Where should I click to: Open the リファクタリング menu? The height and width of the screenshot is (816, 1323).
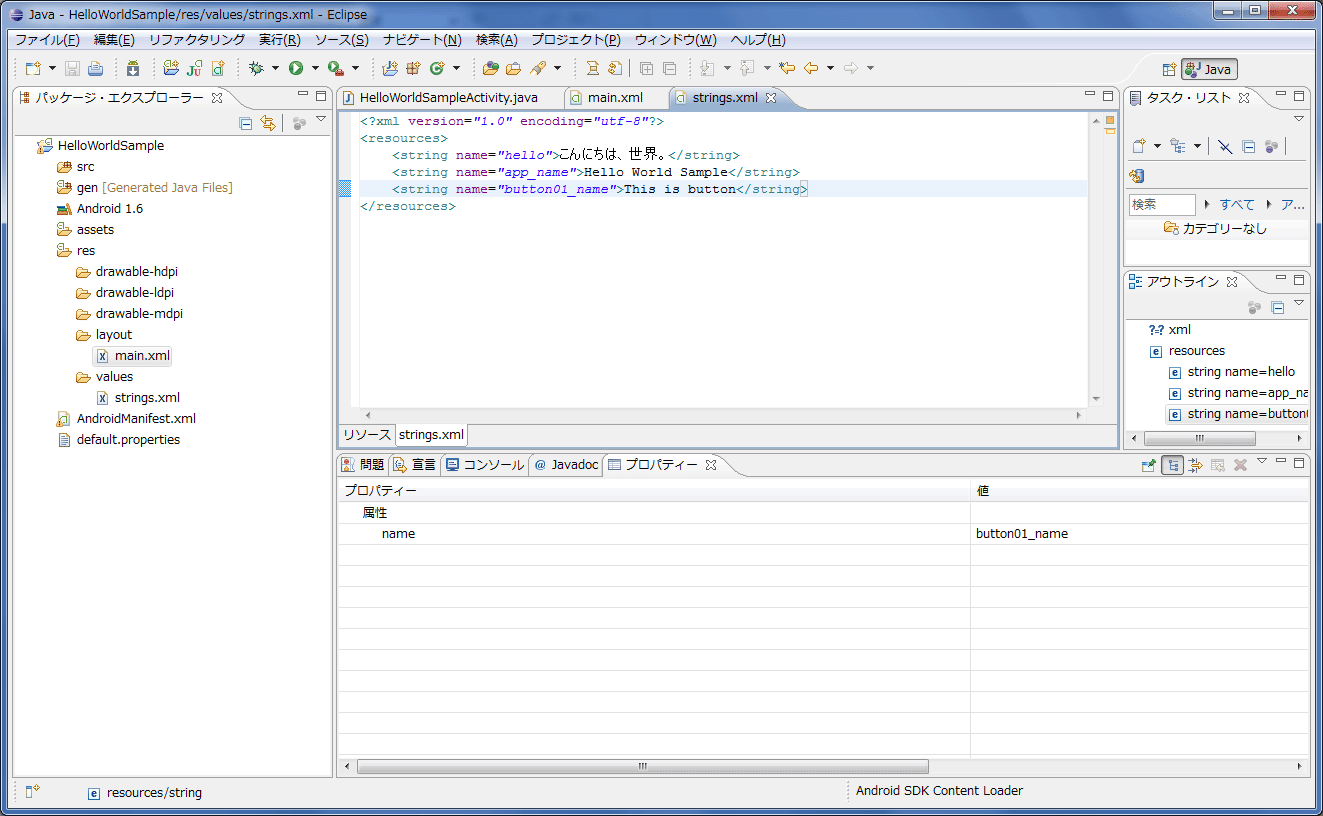(197, 40)
